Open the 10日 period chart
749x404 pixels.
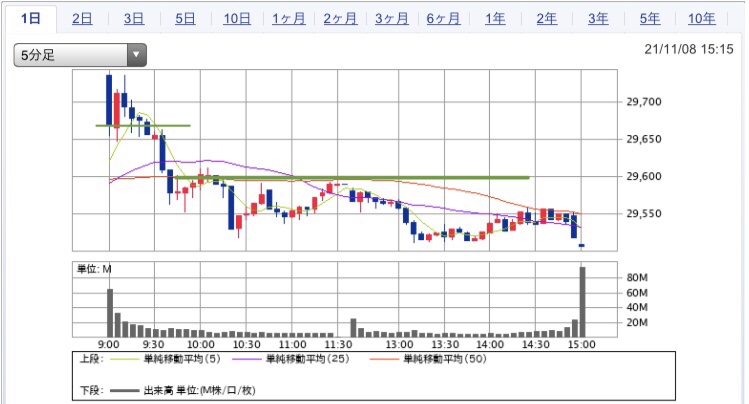click(237, 19)
